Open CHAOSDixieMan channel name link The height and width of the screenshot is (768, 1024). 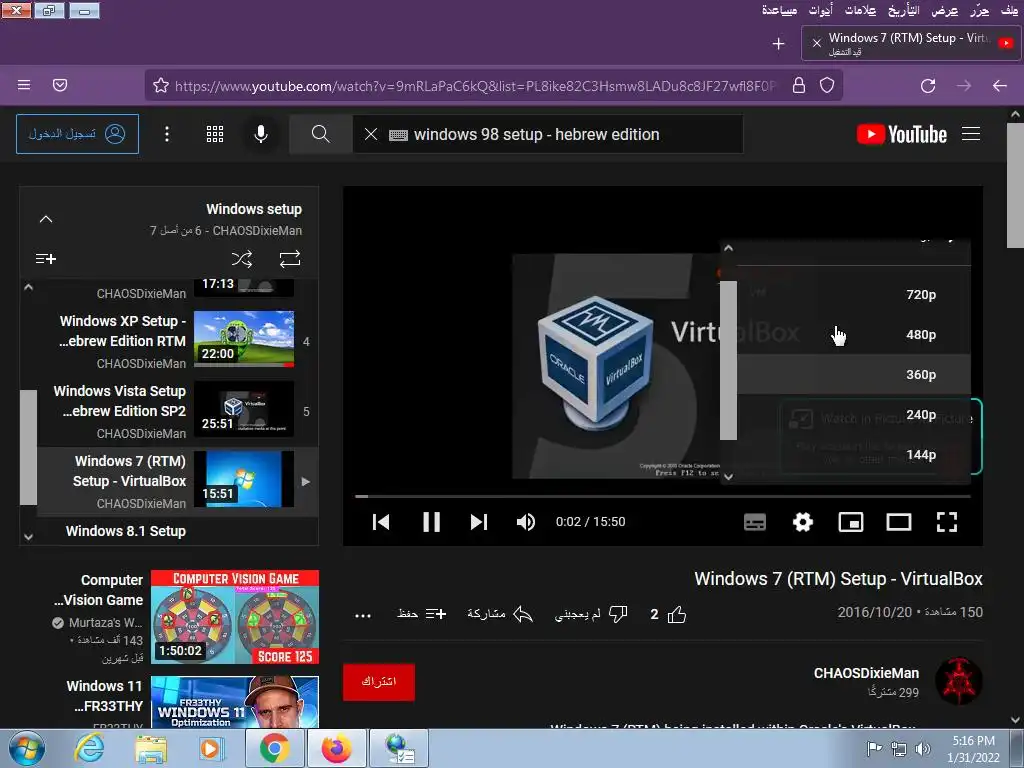coord(866,673)
